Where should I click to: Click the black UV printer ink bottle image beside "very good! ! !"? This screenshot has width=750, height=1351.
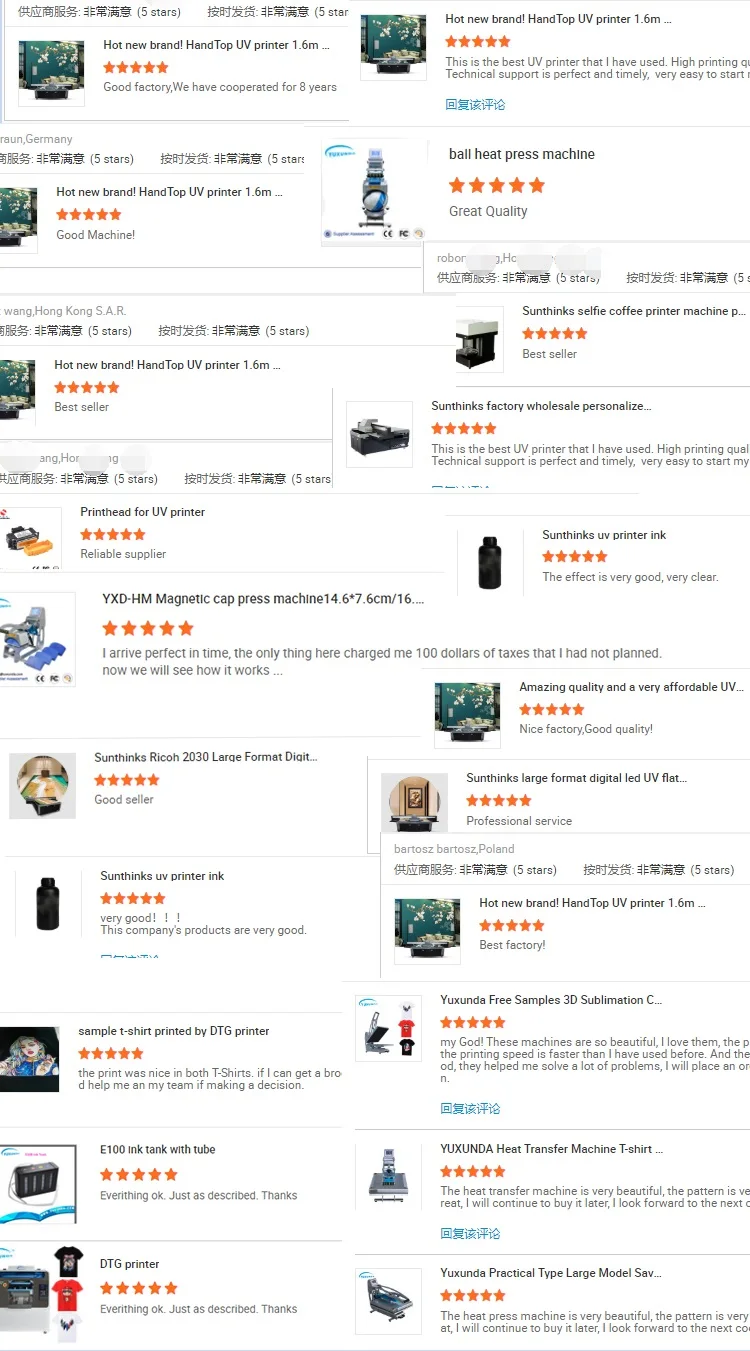(47, 903)
